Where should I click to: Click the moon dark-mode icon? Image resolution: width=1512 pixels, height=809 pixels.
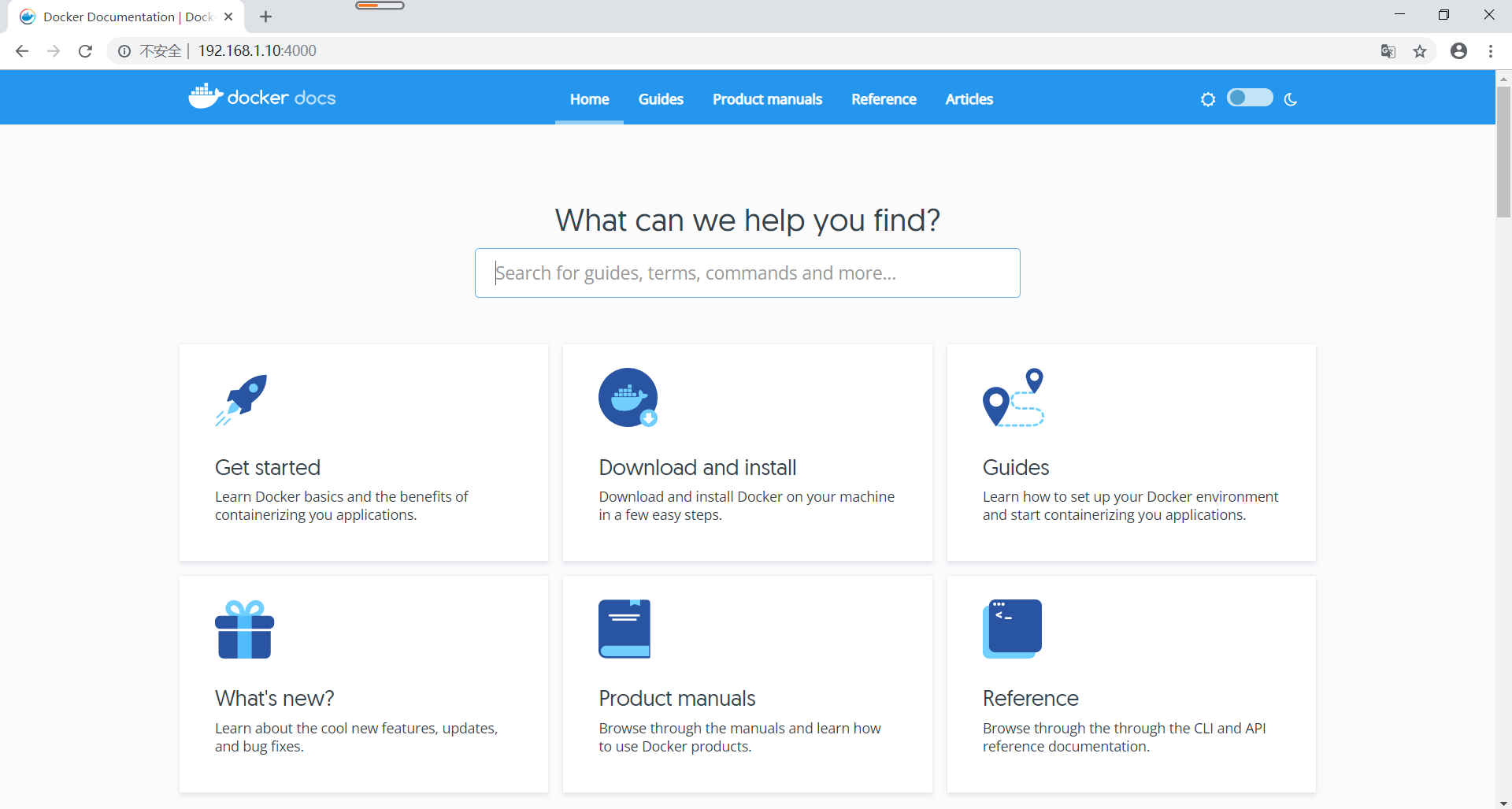point(1290,99)
